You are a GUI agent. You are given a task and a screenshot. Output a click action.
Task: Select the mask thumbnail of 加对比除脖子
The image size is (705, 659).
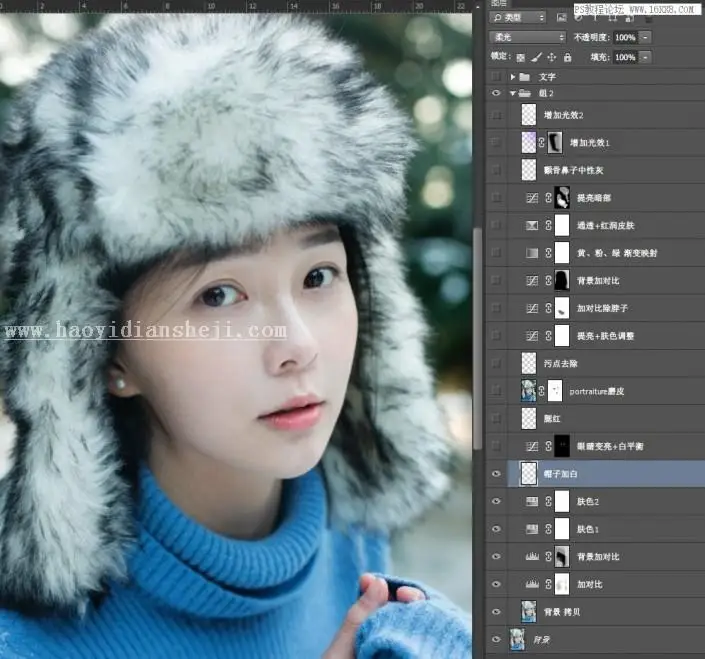tap(562, 308)
